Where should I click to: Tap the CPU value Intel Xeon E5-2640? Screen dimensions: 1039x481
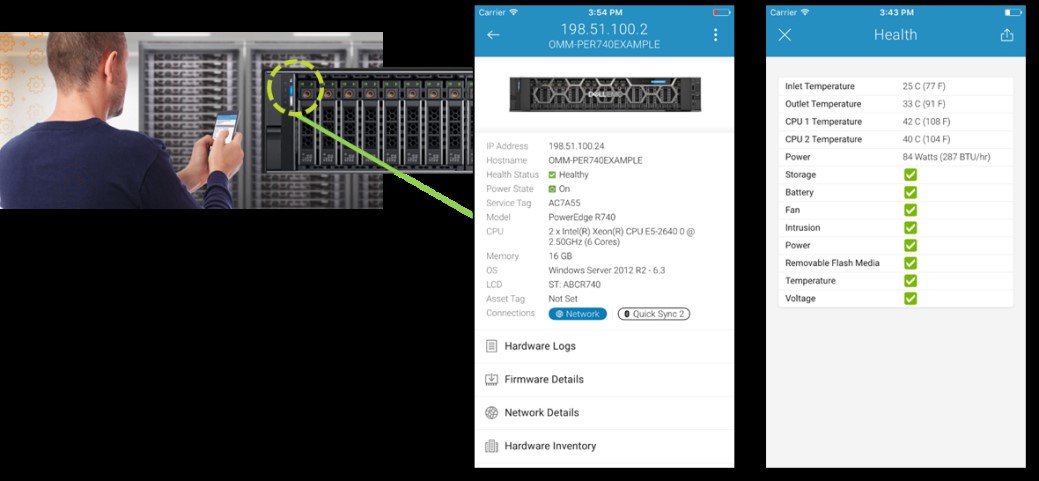[622, 237]
